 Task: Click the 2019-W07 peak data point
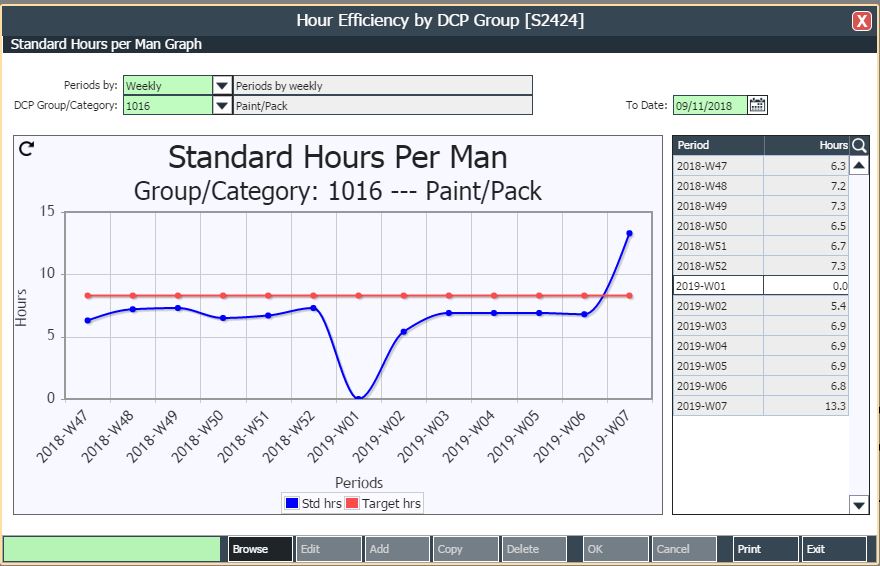(x=629, y=233)
